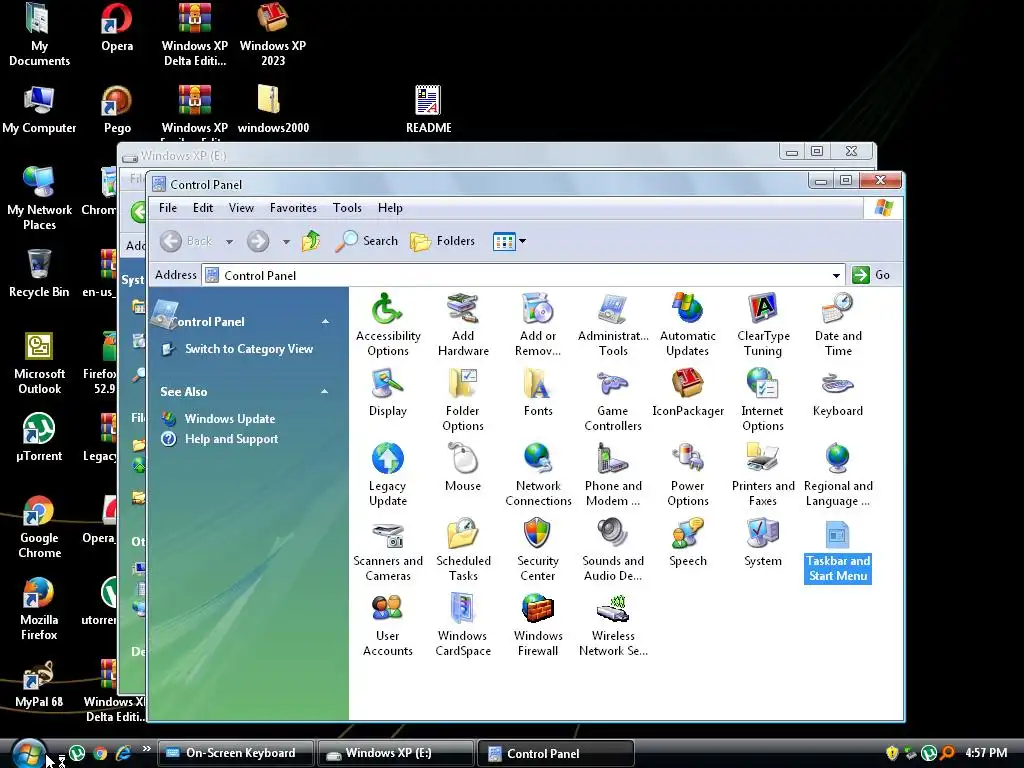Open User Accounts icon
The width and height of the screenshot is (1024, 768).
(387, 625)
